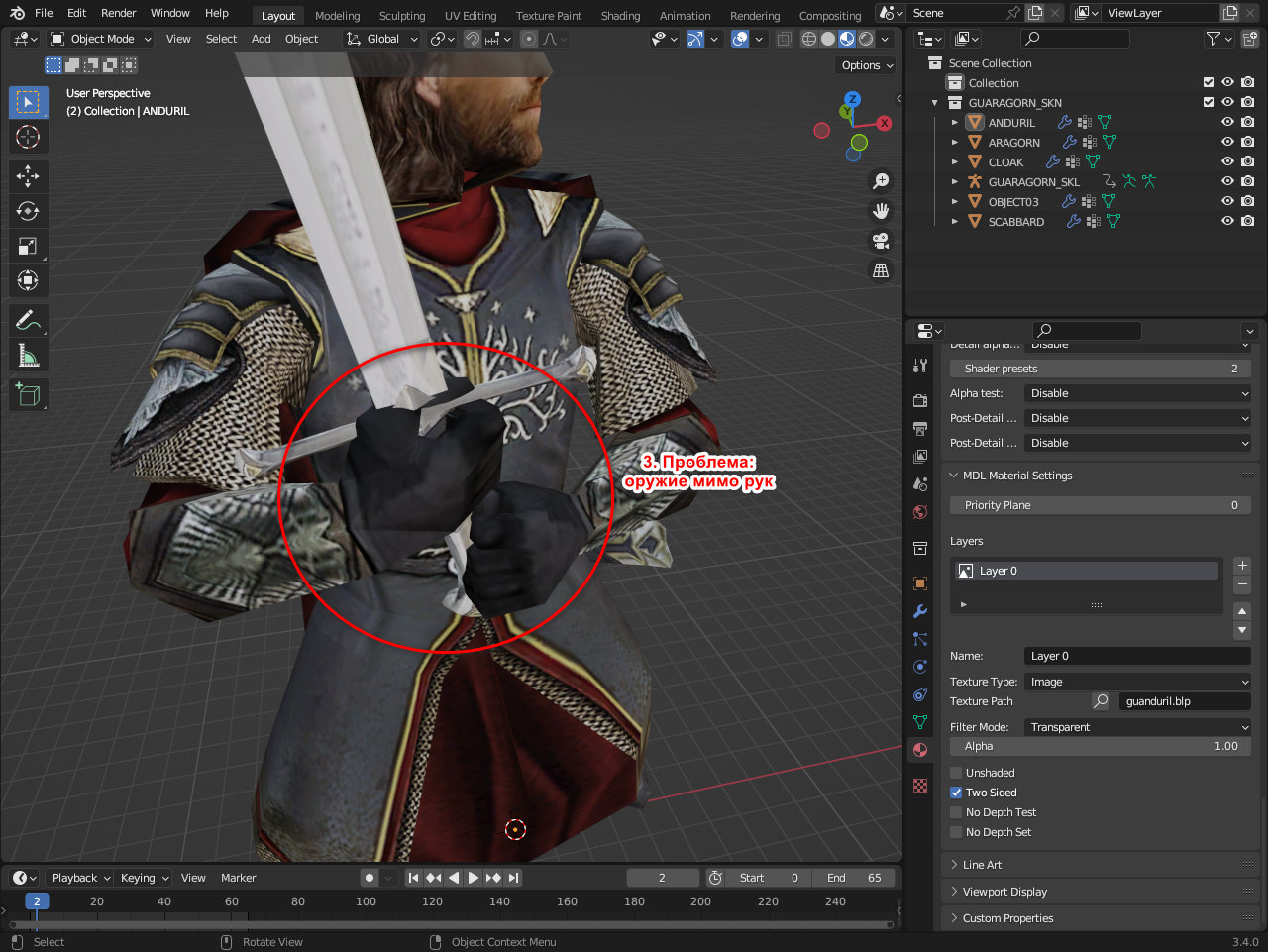Screen dimensions: 1268x952
Task: Enable the Unshaded checkbox
Action: (x=956, y=773)
